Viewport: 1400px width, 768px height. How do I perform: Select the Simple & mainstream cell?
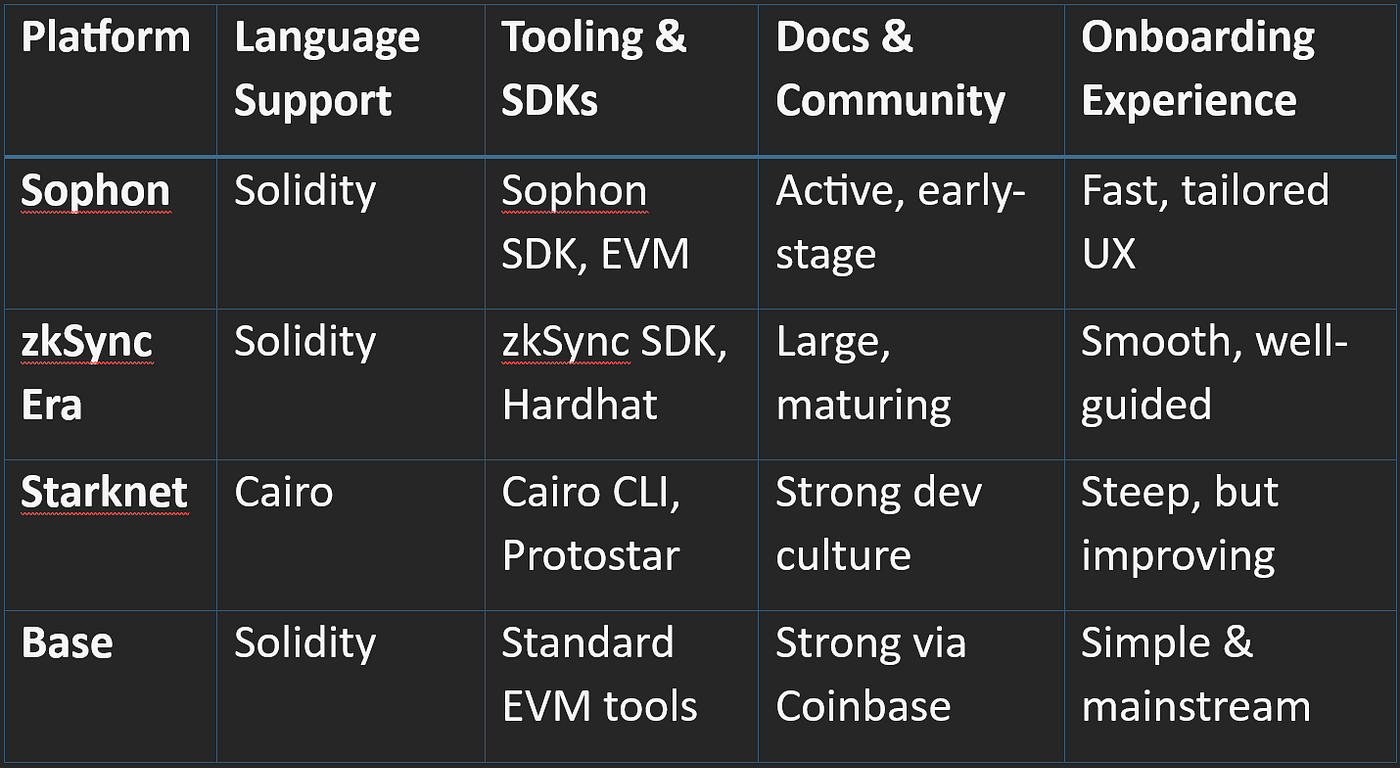[1230, 686]
